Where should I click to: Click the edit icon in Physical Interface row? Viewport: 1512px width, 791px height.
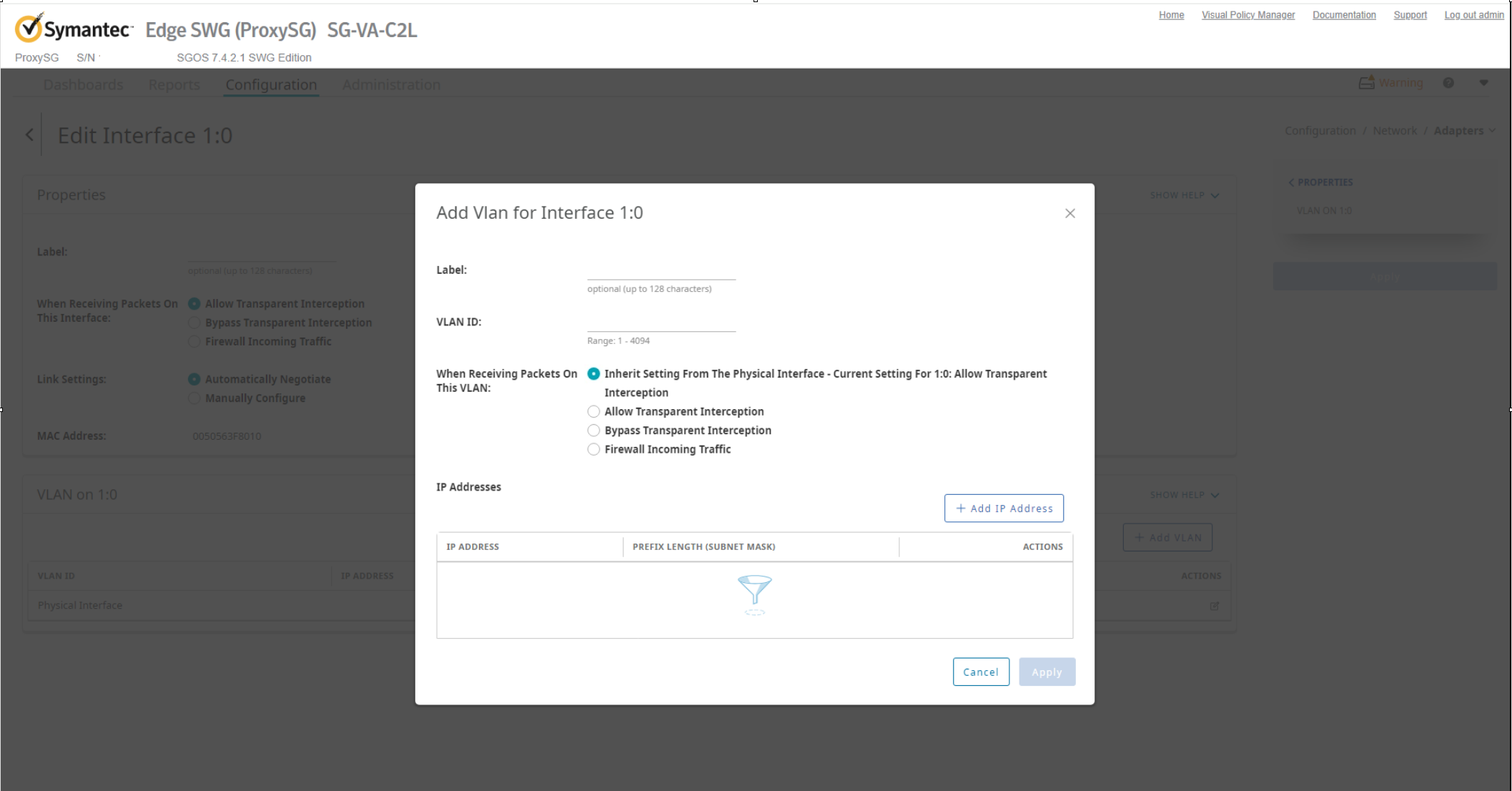(x=1214, y=606)
